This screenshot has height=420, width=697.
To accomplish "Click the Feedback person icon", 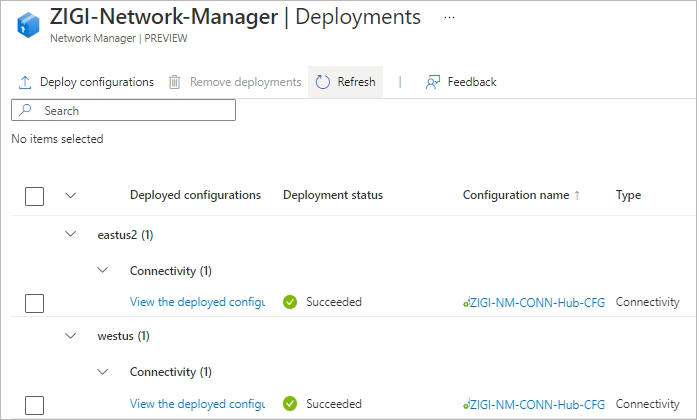I will pyautogui.click(x=433, y=82).
